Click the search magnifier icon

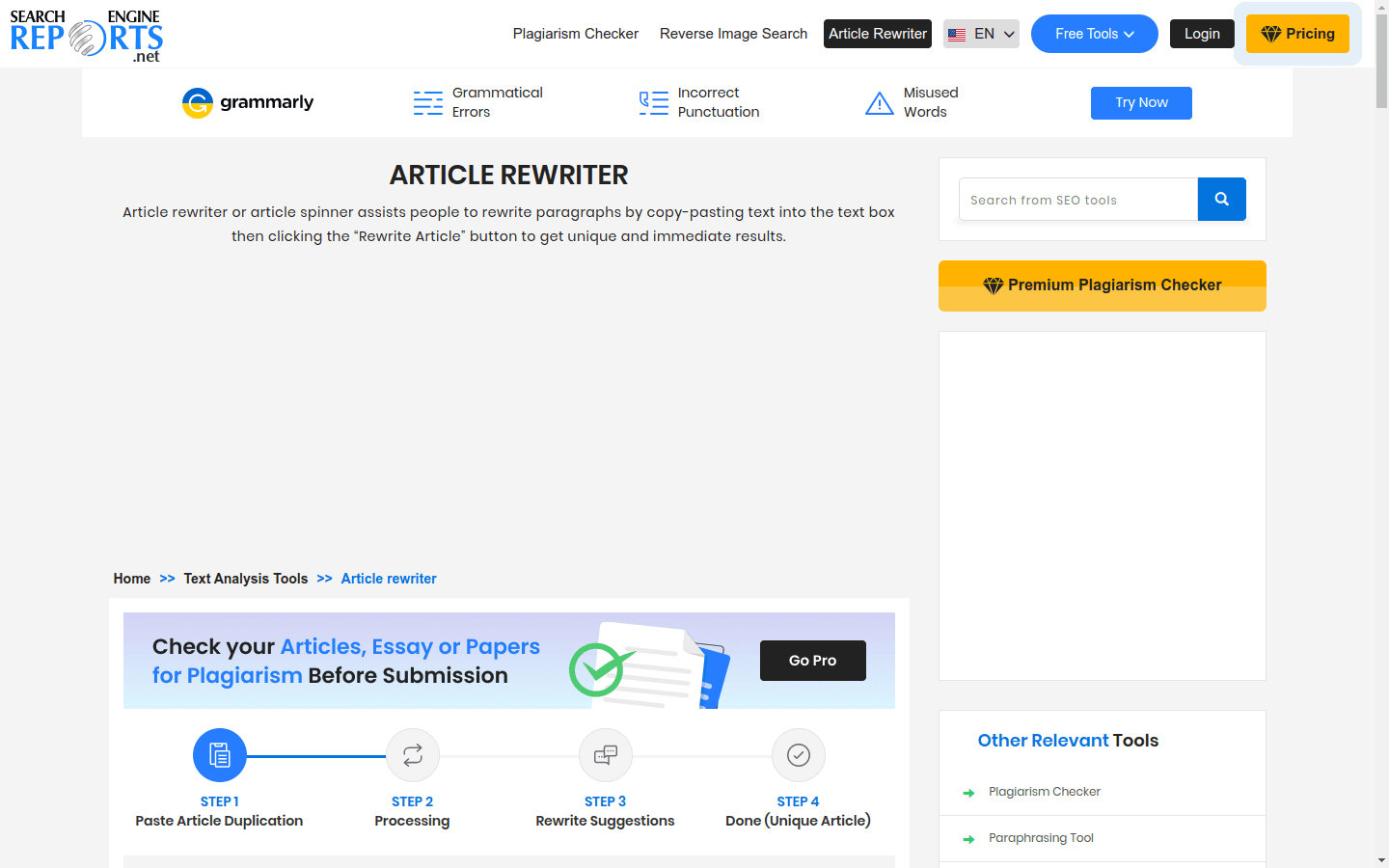[x=1221, y=199]
